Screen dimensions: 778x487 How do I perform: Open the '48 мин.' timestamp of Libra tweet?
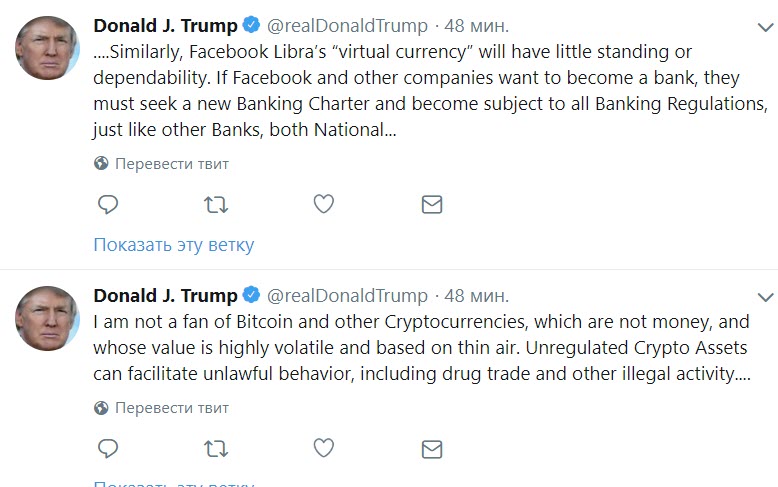point(476,26)
